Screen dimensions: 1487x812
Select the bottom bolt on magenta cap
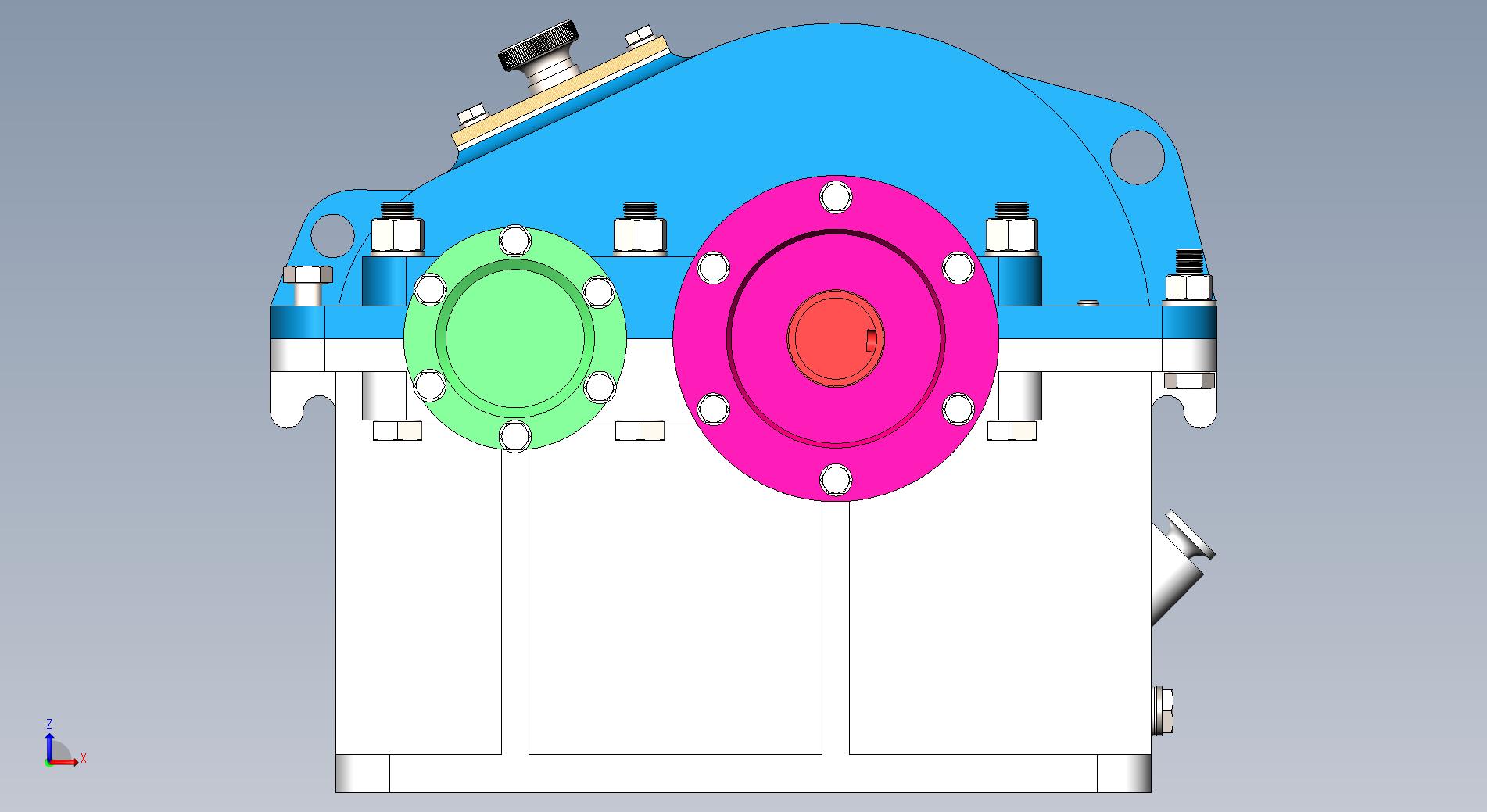point(835,479)
